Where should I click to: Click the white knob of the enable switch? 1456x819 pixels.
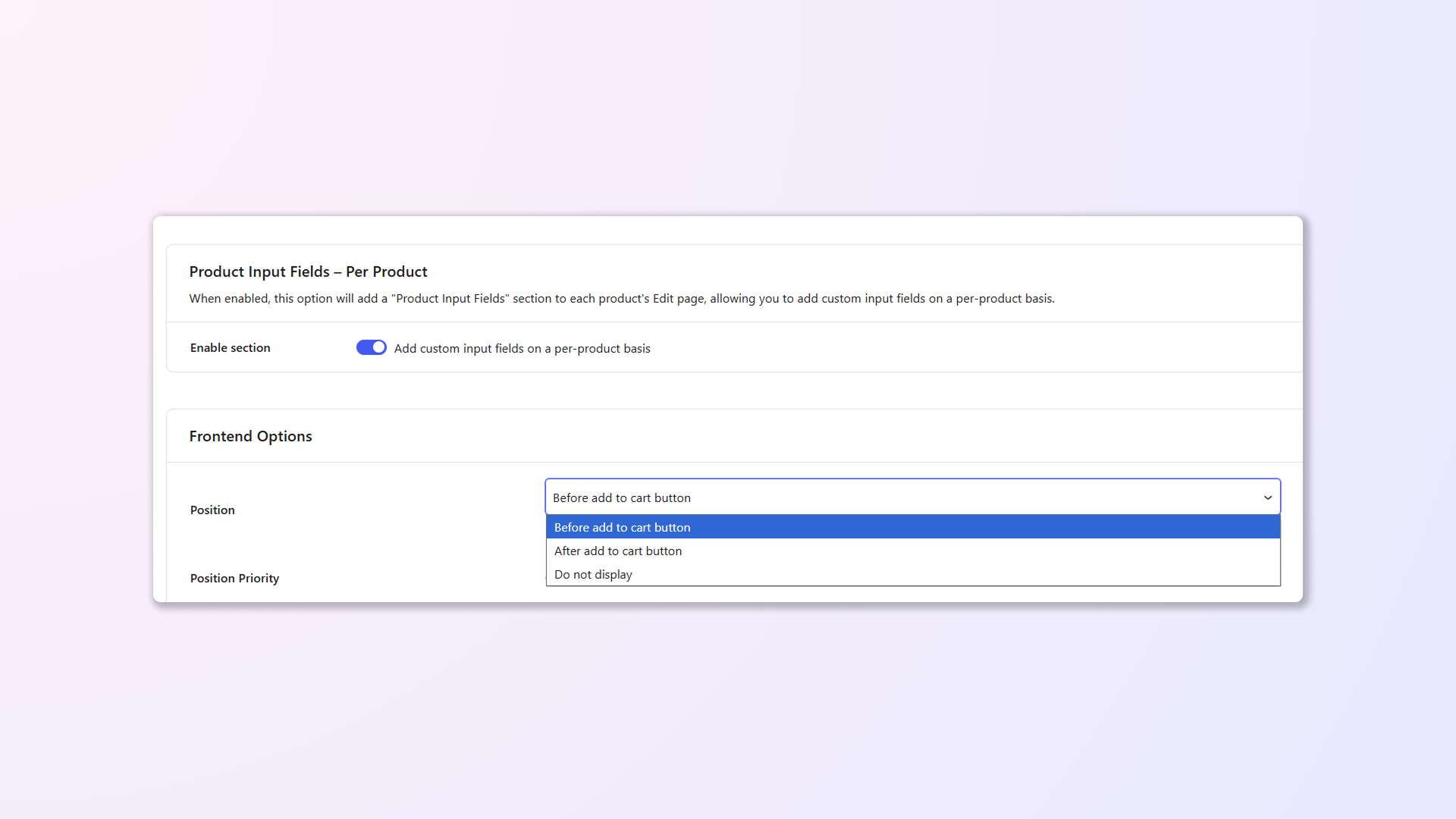point(378,347)
